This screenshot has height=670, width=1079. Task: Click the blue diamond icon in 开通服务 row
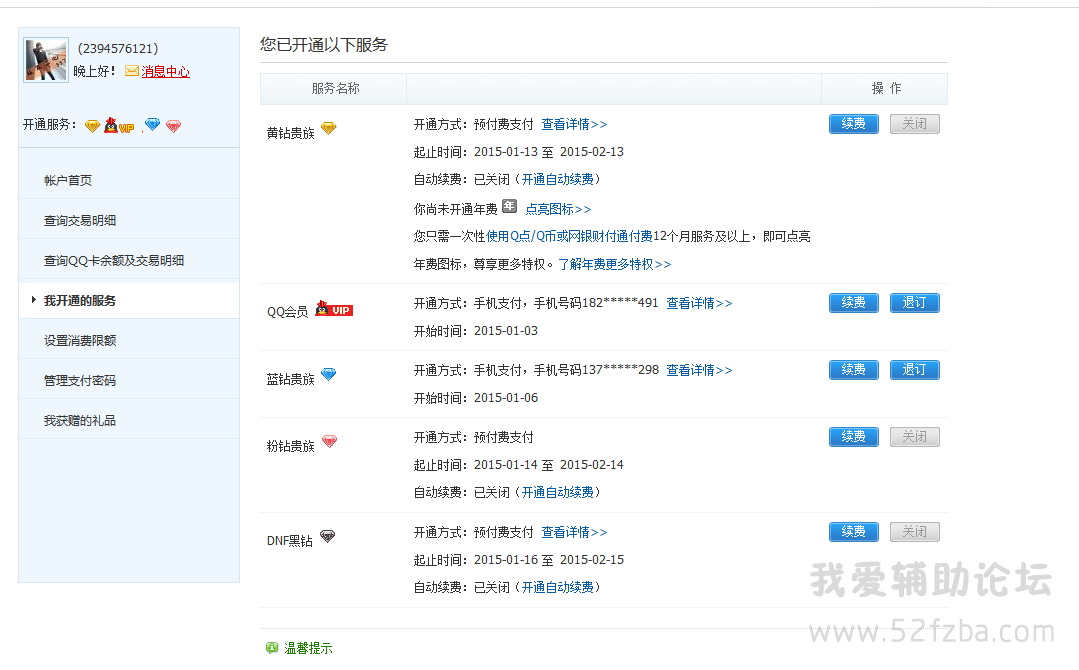point(152,125)
